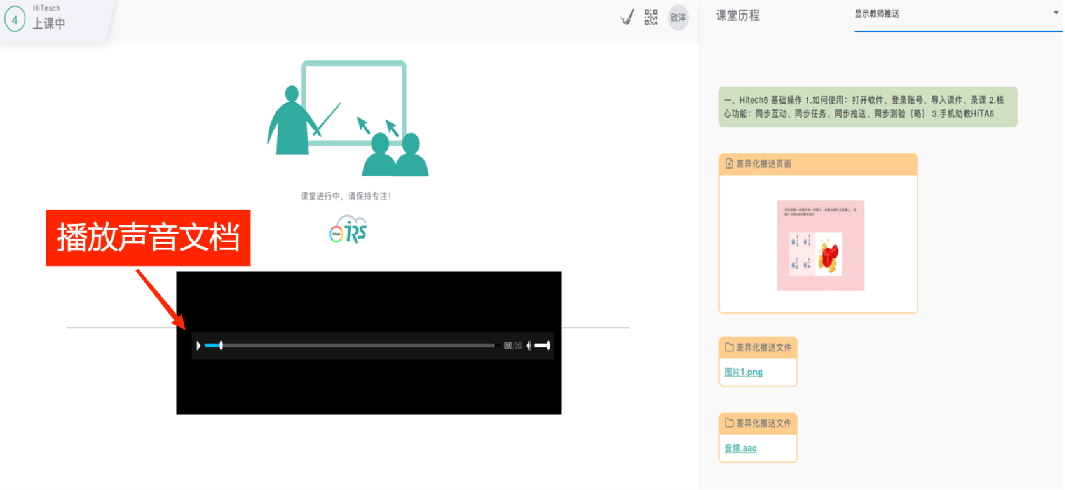
Task: Click the circled number 4 badge
Action: click(x=15, y=20)
